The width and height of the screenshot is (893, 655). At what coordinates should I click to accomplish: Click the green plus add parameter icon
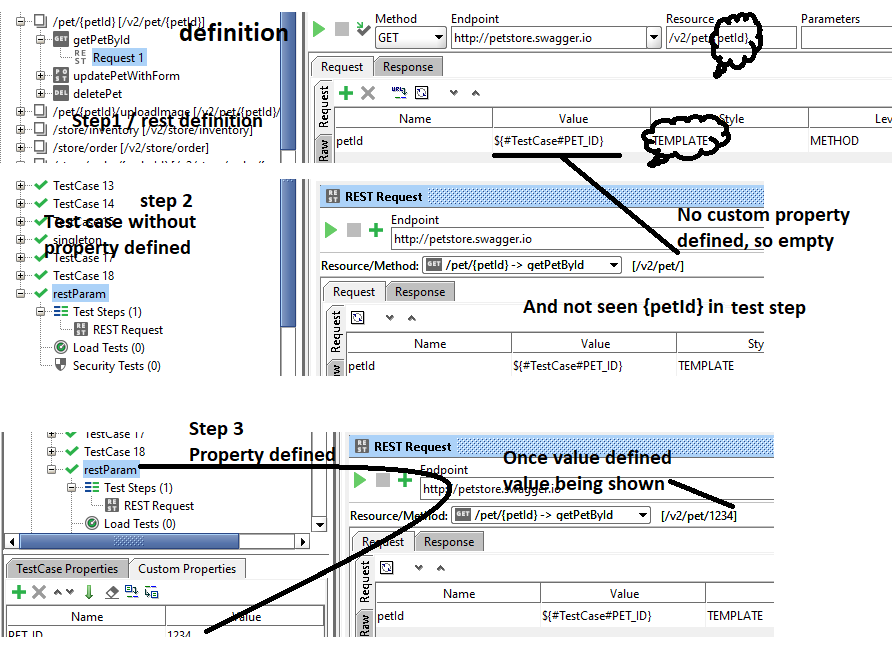pos(346,93)
